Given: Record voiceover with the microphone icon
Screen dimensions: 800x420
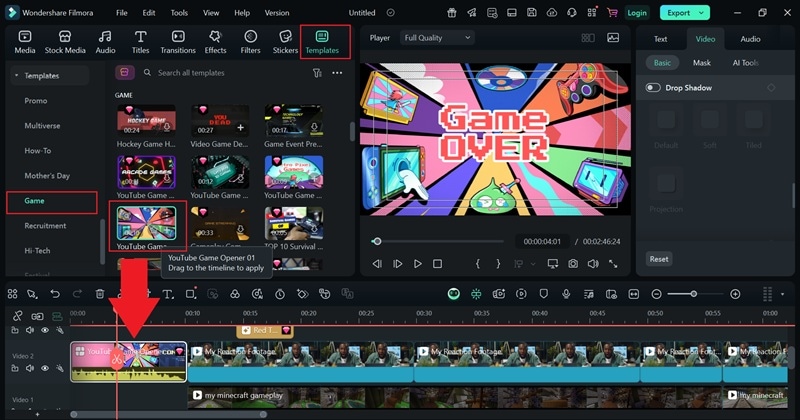Looking at the screenshot, I should [x=566, y=294].
